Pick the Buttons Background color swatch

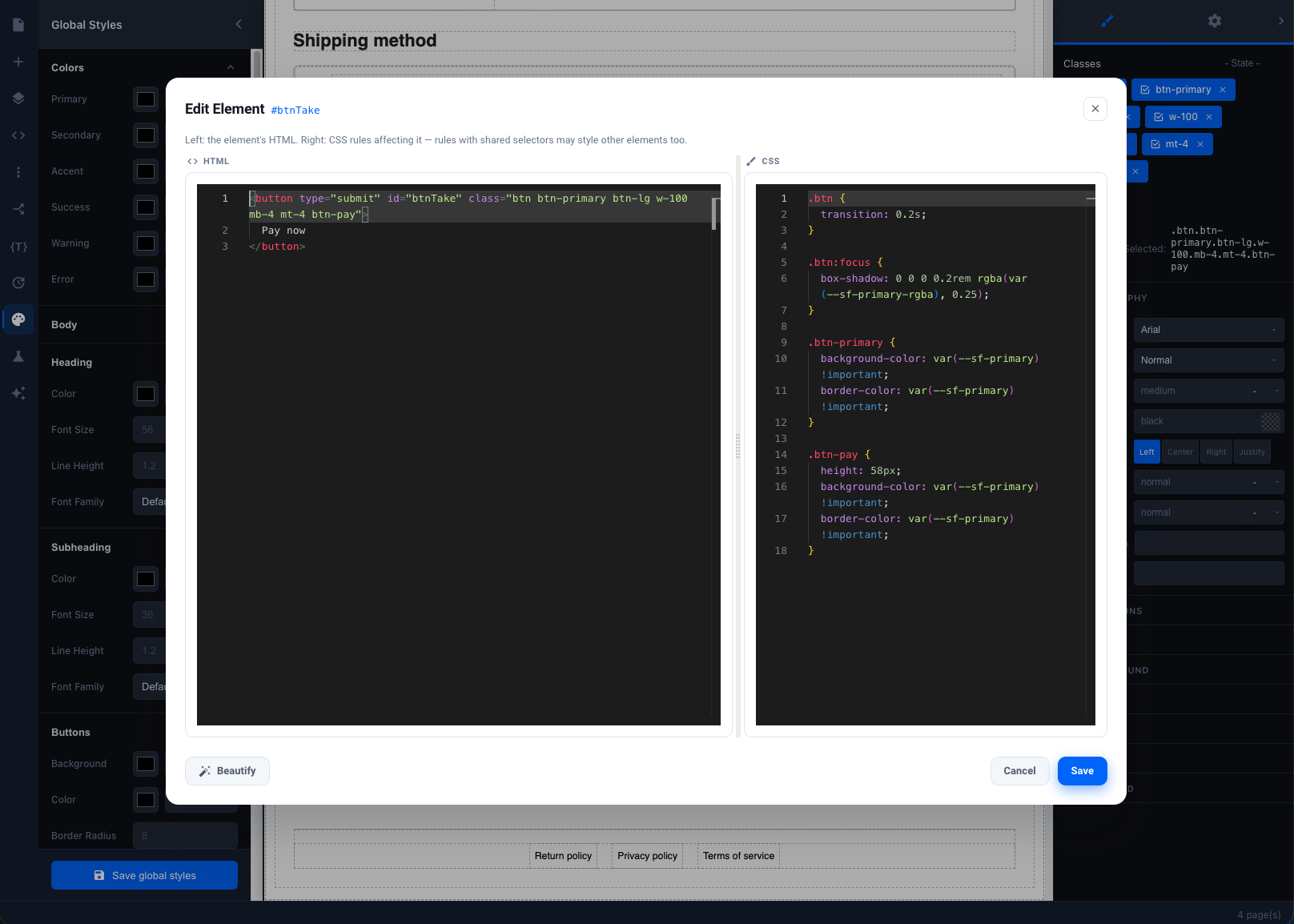click(146, 764)
